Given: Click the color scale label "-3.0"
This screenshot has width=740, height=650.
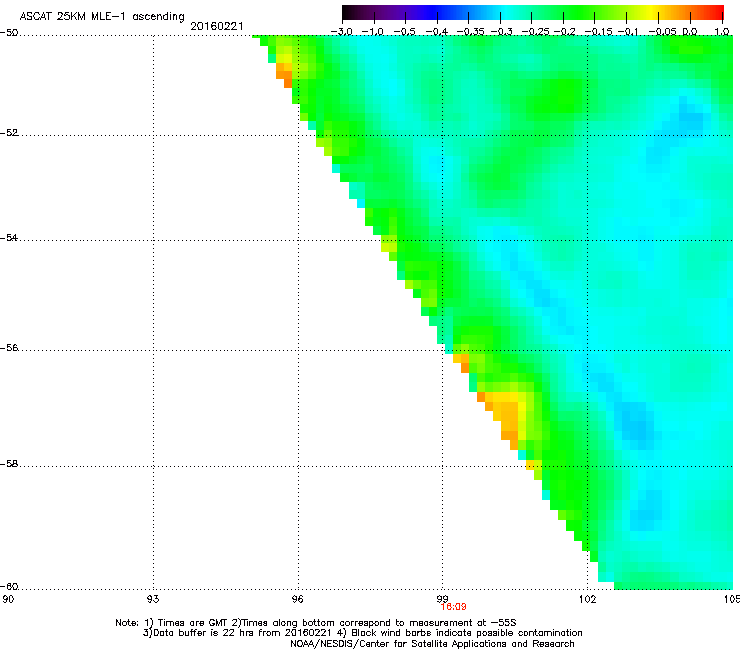Looking at the screenshot, I should (x=341, y=31).
